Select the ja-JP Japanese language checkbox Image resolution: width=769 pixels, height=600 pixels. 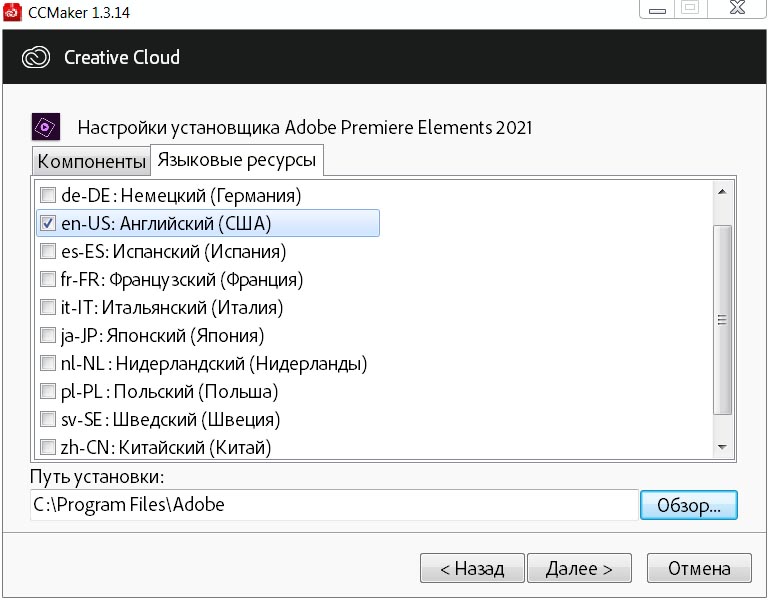[48, 335]
